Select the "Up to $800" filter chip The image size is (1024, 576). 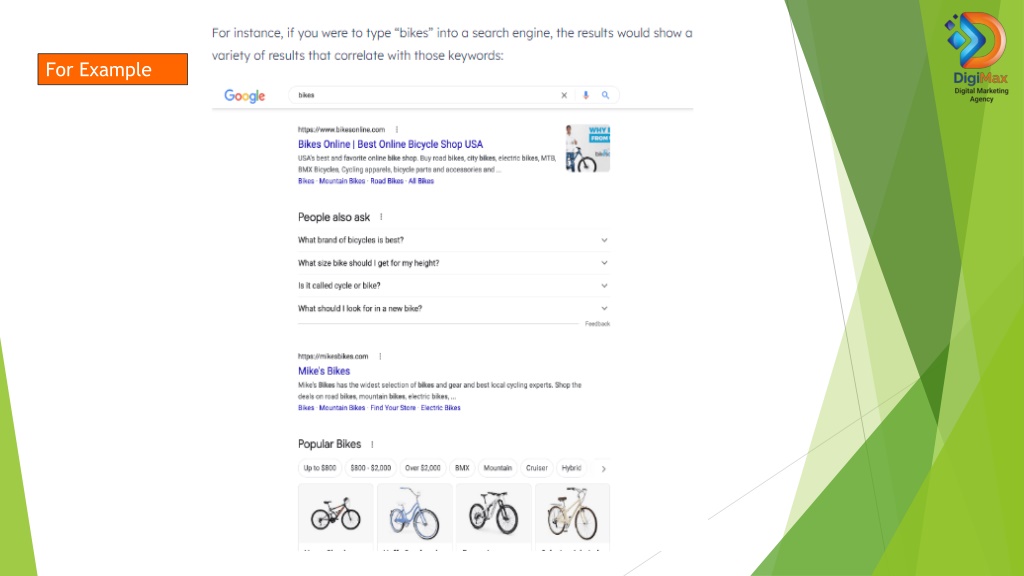pos(319,468)
